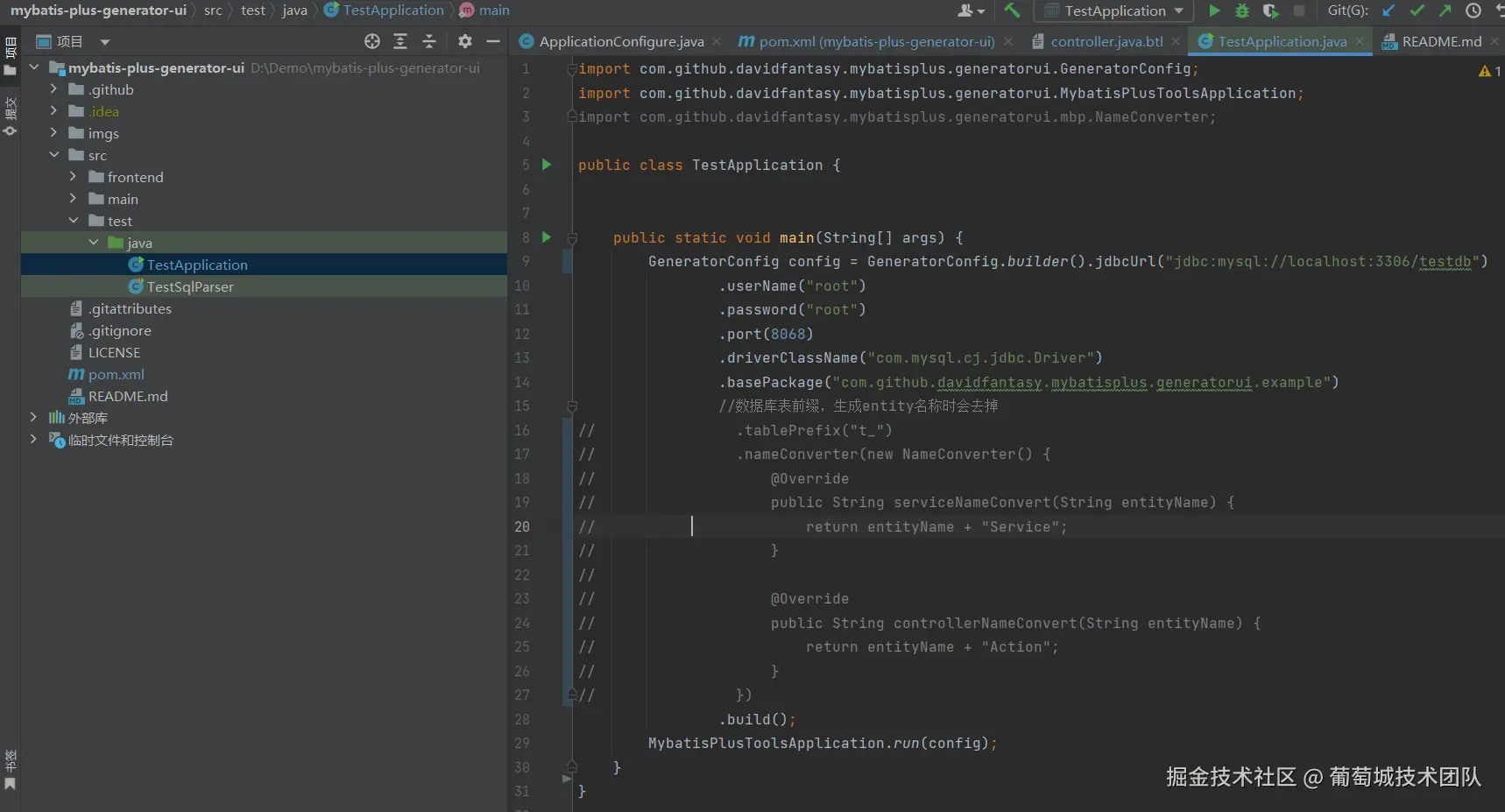Screen dimensions: 1505x812
Task: Close the controller.java.btl tab
Action: coord(1176,41)
